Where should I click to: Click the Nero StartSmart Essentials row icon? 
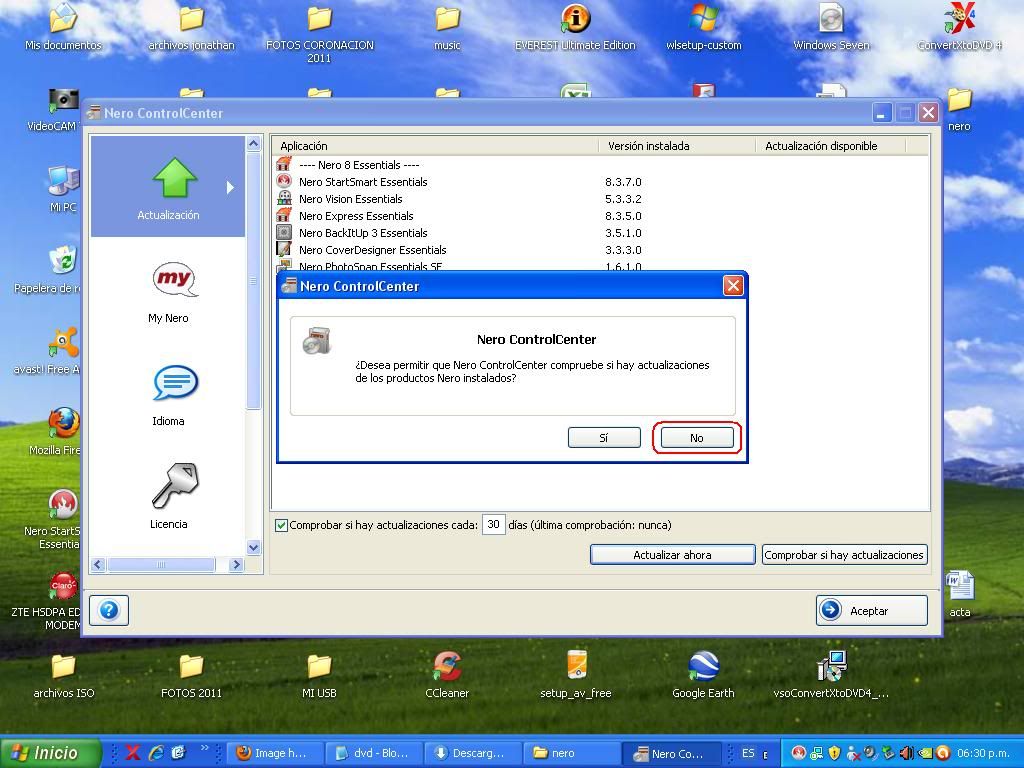[284, 182]
